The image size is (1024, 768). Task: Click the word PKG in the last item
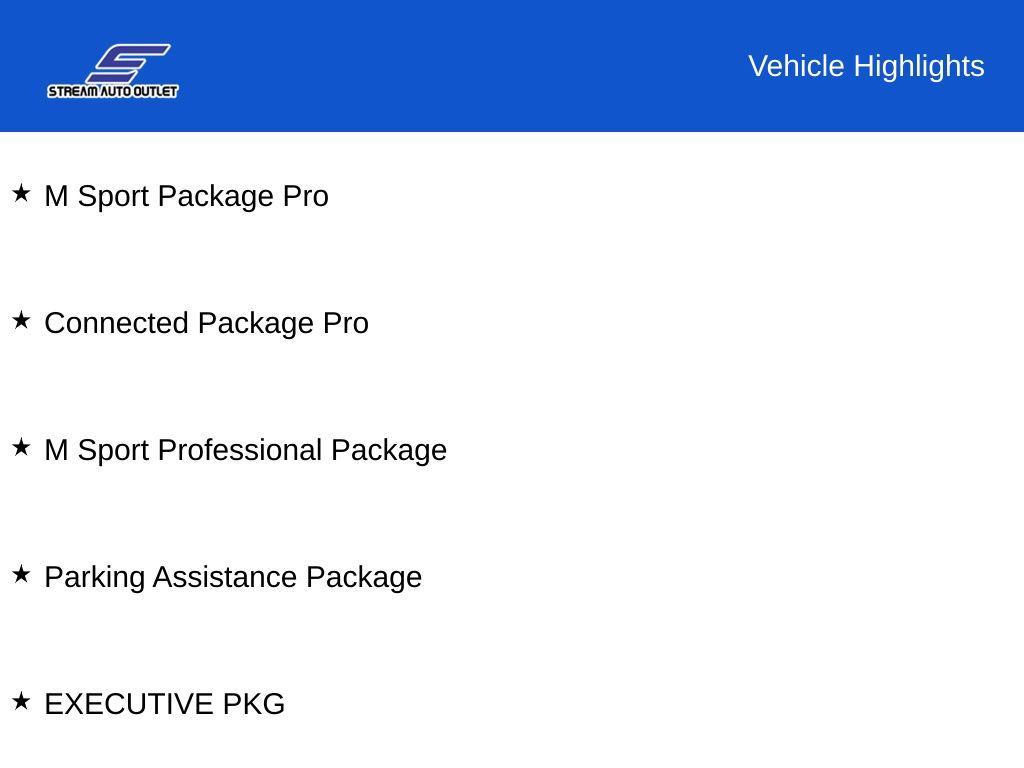pyautogui.click(x=253, y=704)
